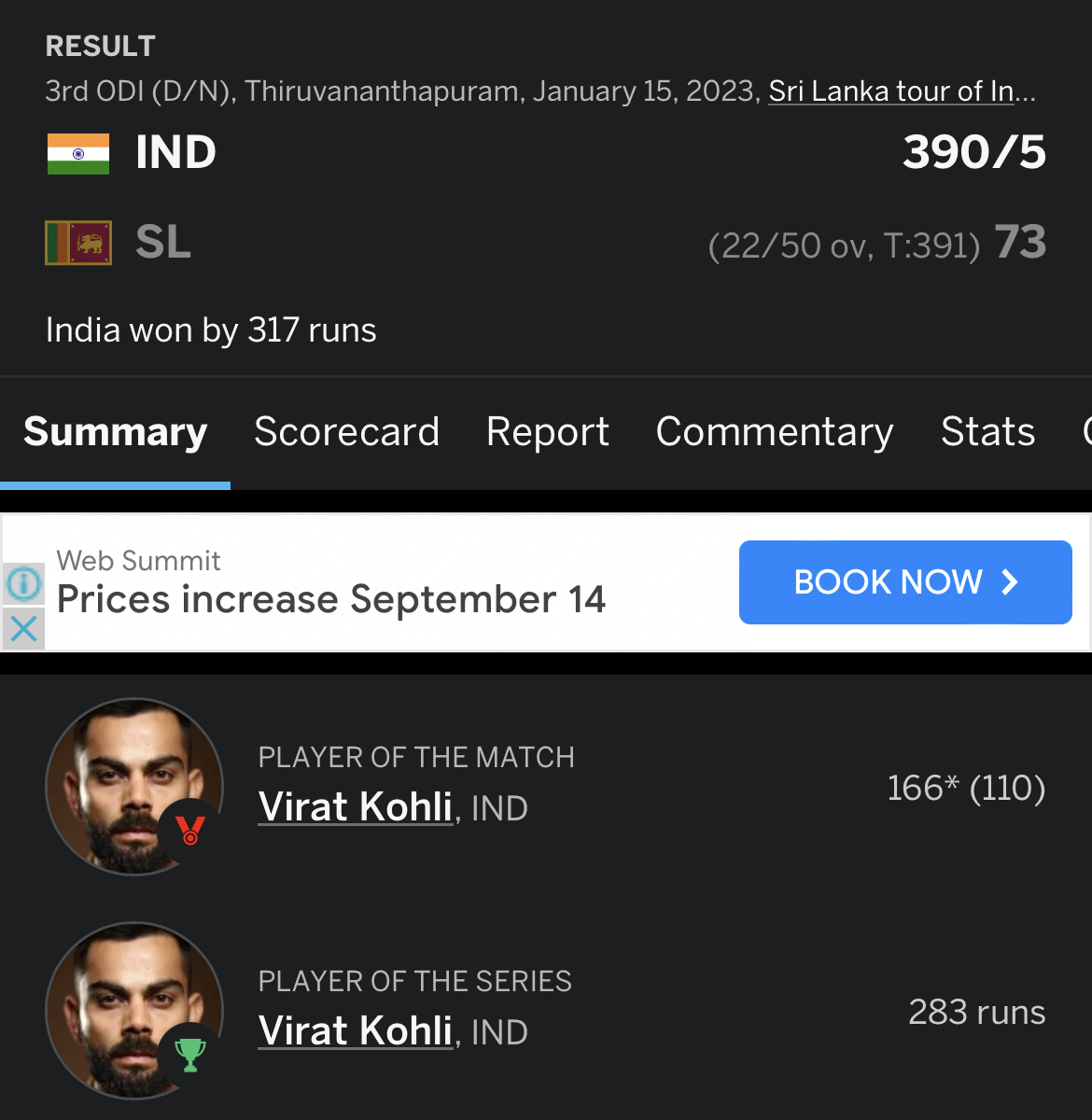Go to the Commentary tab
1092x1120 pixels.
pos(775,432)
